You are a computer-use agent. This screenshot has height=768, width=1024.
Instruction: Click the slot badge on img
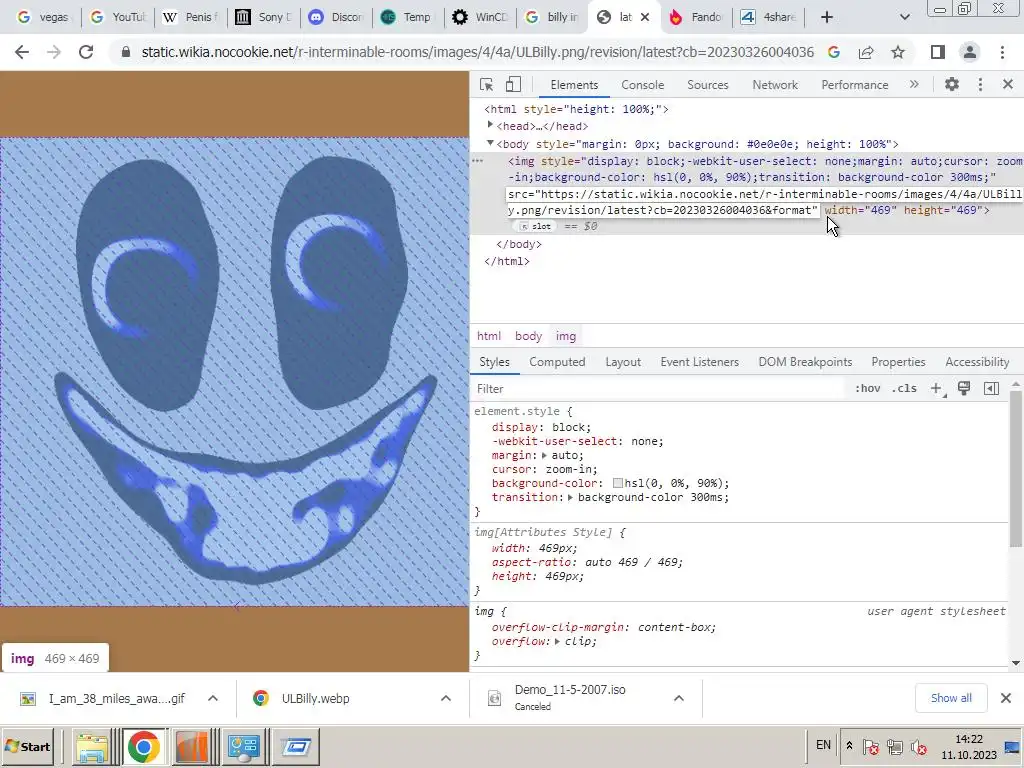536,226
